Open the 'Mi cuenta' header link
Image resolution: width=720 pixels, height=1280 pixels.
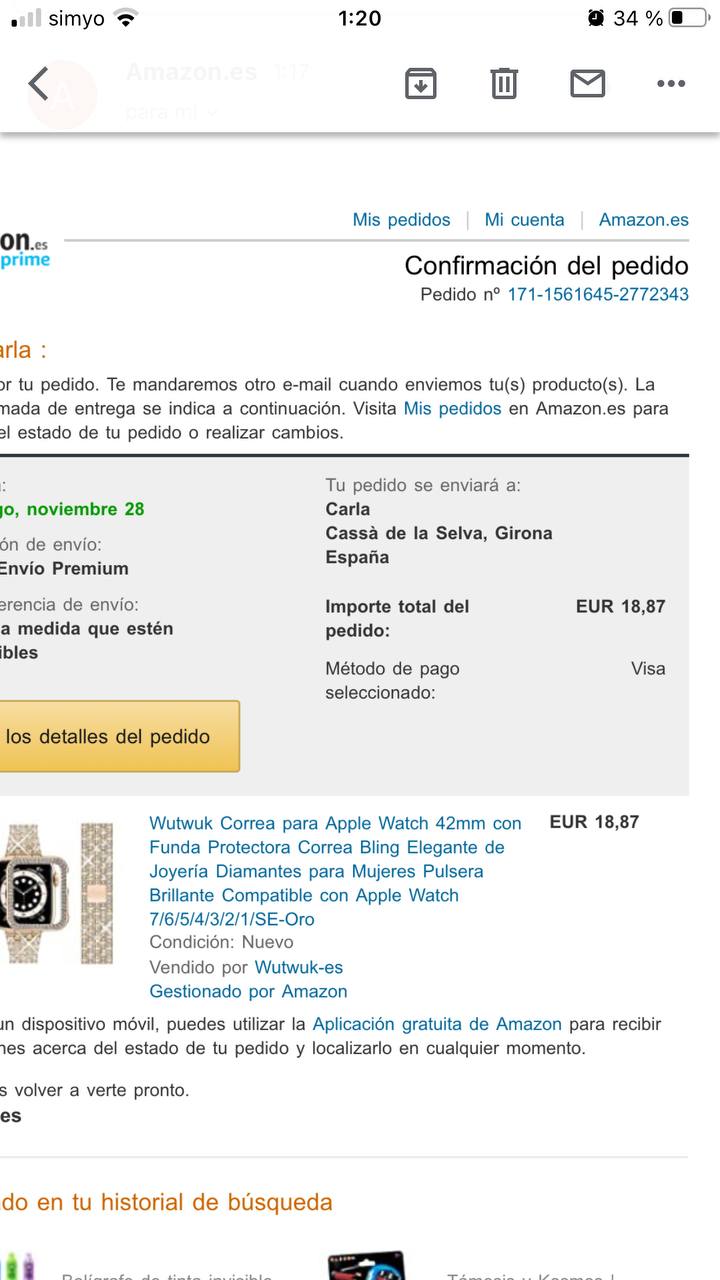[524, 220]
